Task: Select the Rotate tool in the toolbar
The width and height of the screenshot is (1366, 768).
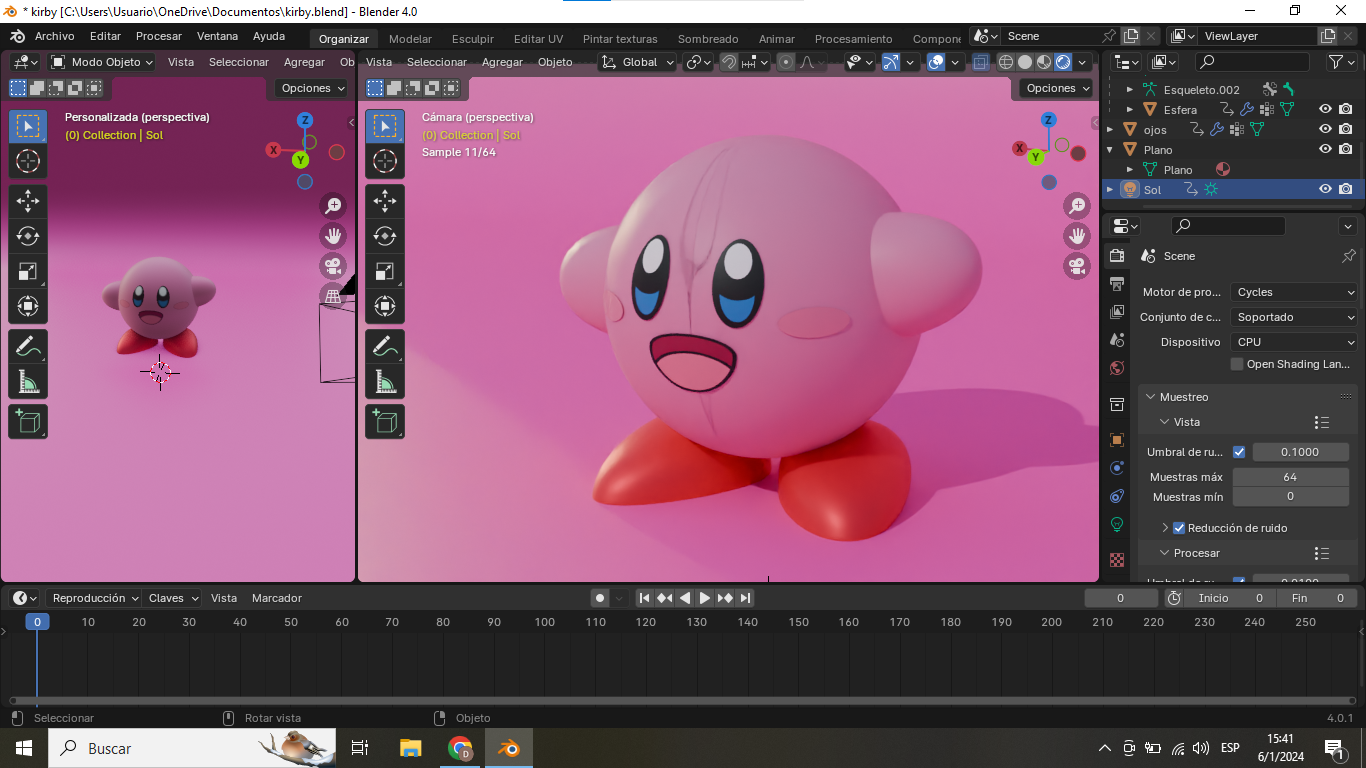Action: pyautogui.click(x=28, y=236)
